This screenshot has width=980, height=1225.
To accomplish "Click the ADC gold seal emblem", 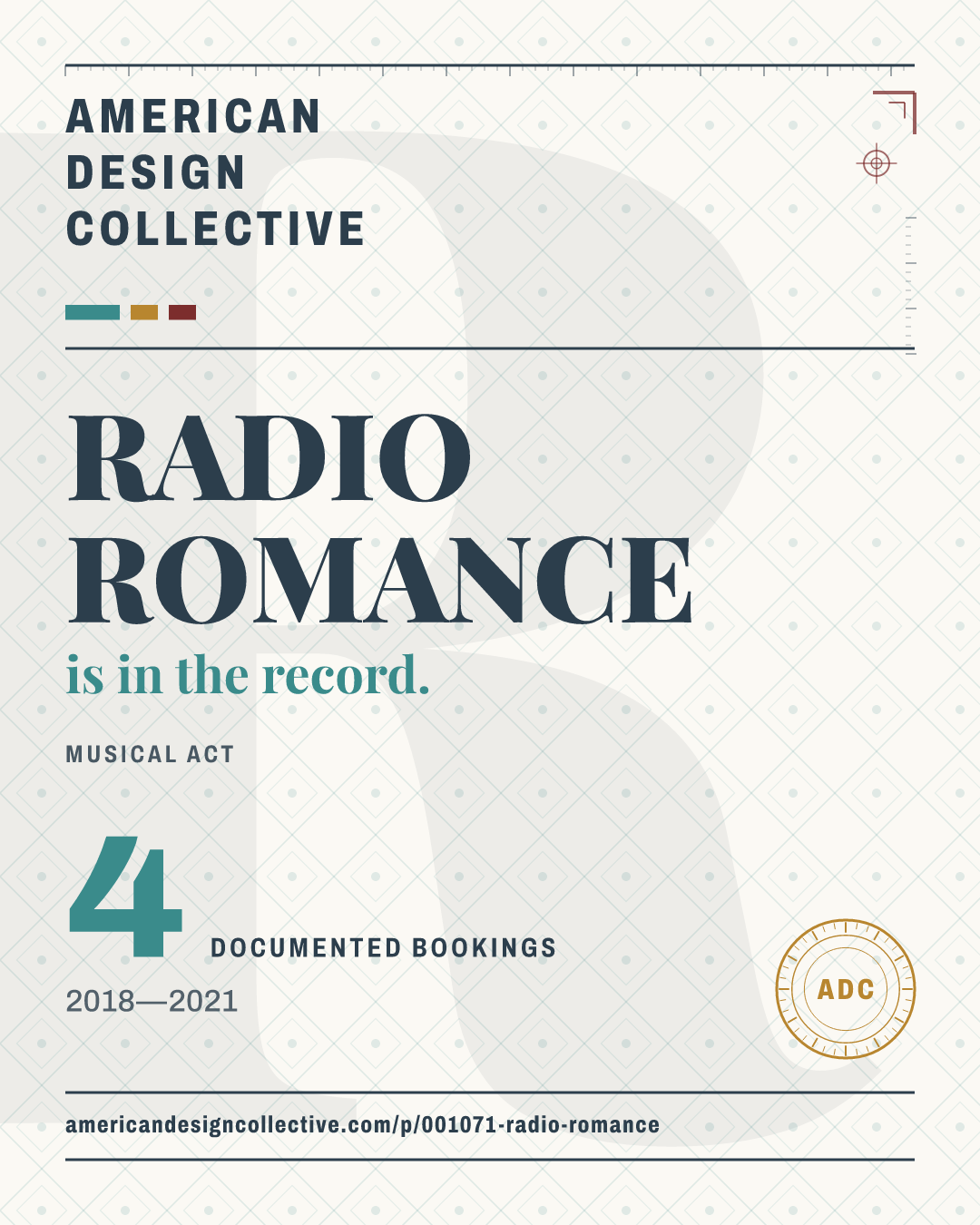I will click(846, 989).
